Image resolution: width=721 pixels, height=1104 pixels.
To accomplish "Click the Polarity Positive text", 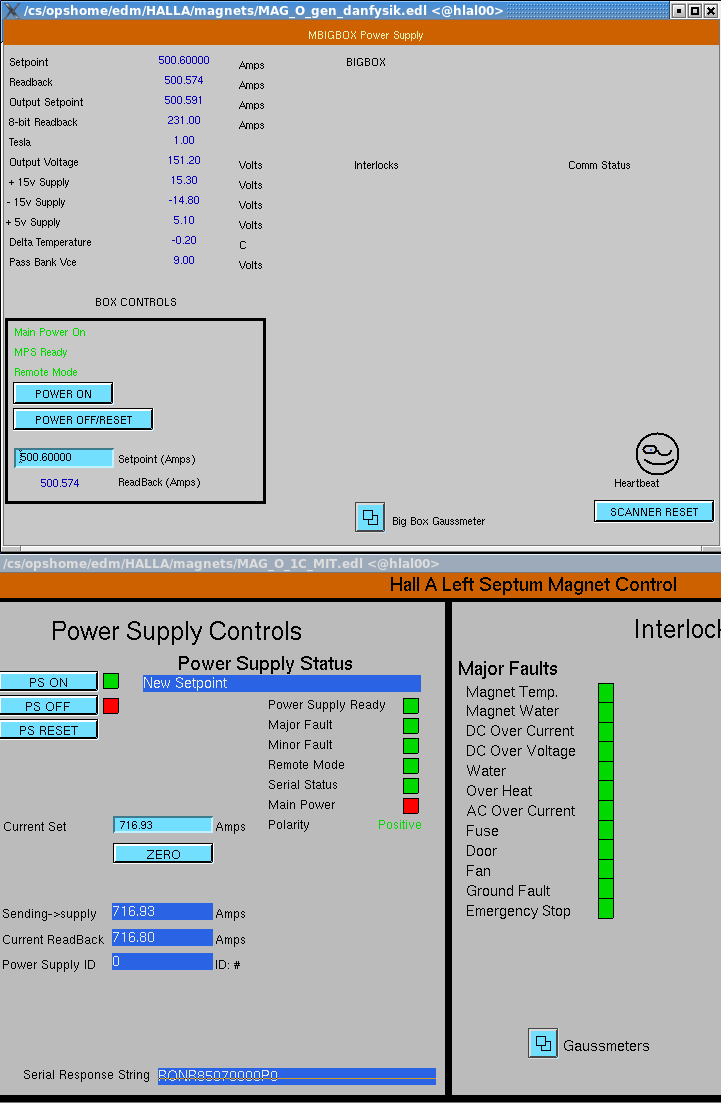I will click(x=400, y=824).
